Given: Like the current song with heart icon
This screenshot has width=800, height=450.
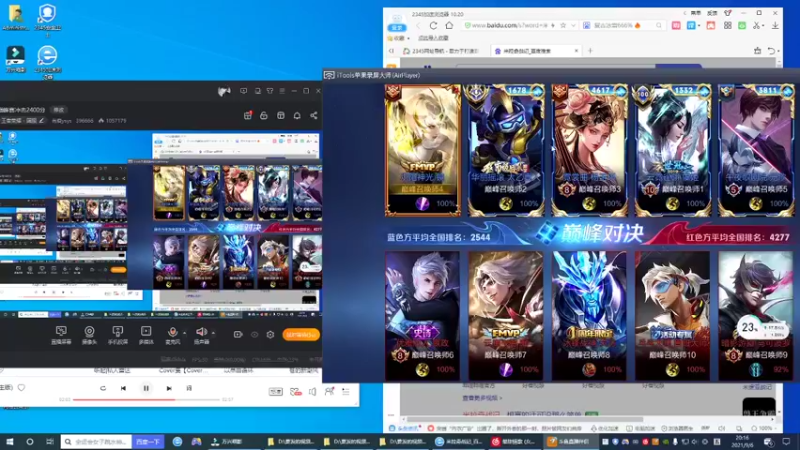Looking at the screenshot, I should click(21, 388).
